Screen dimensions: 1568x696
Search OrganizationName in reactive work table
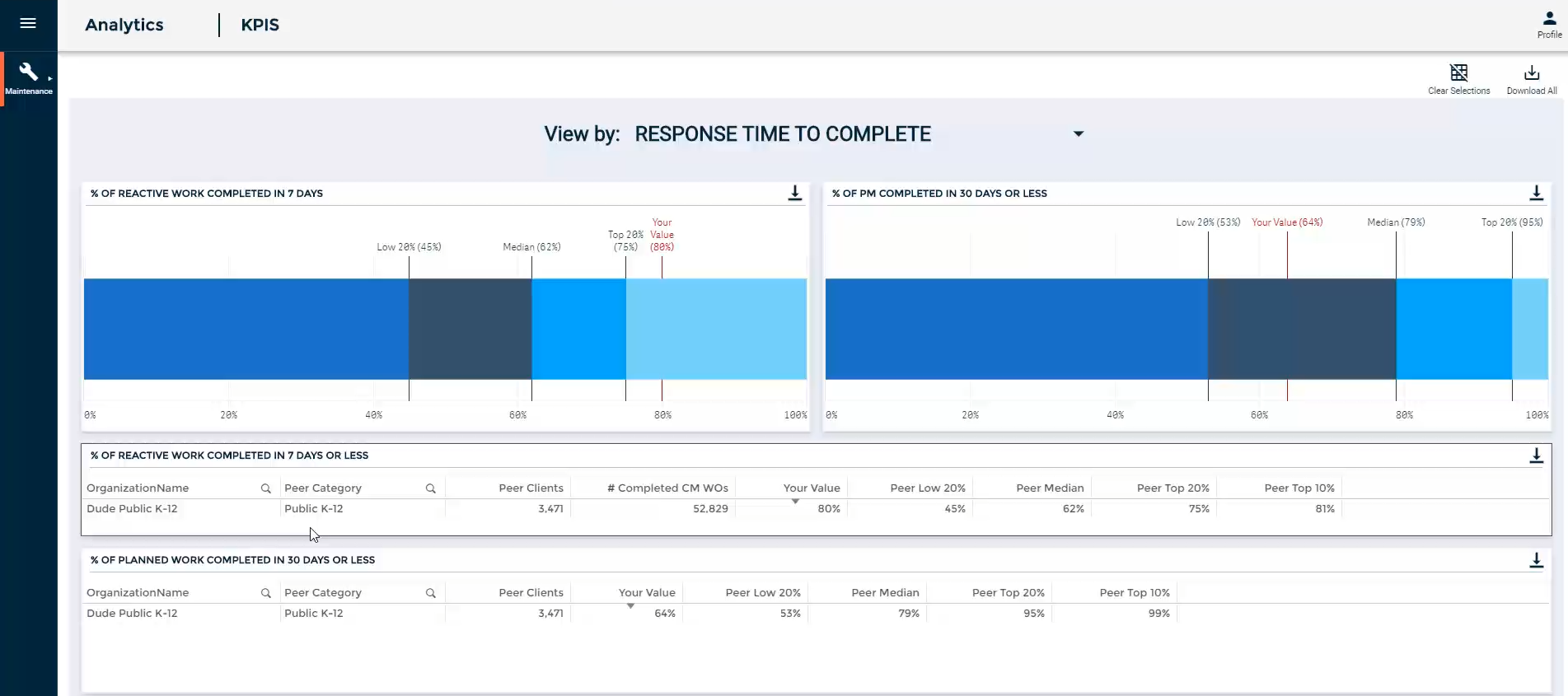pos(265,488)
